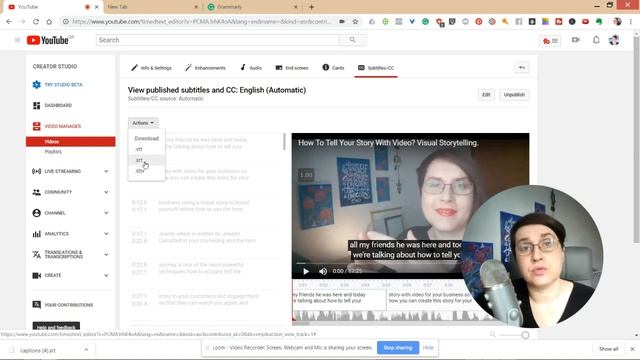Open the hamburger guide menu

(x=17, y=40)
